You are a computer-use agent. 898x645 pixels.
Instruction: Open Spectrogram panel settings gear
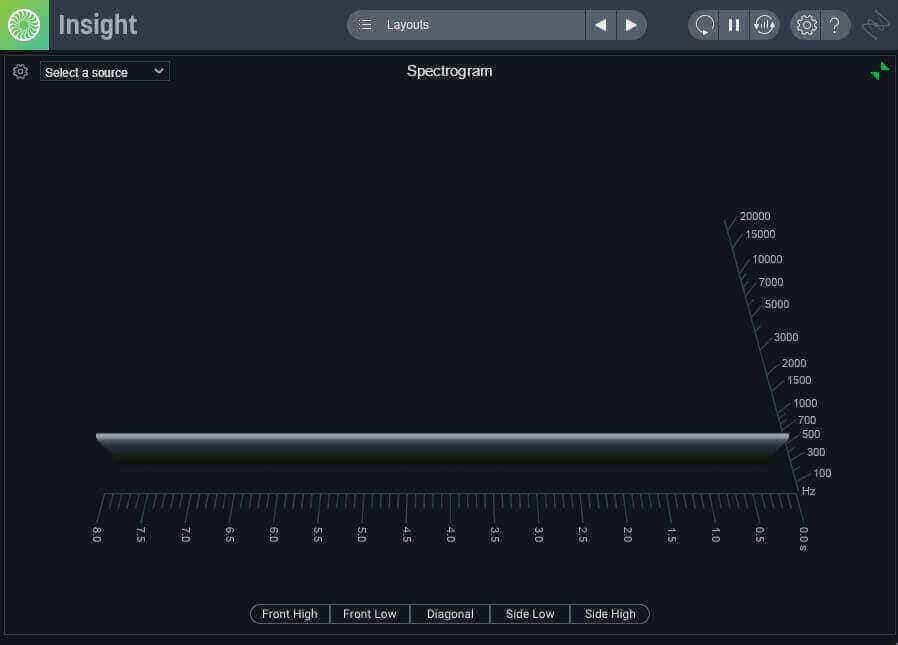pyautogui.click(x=21, y=72)
